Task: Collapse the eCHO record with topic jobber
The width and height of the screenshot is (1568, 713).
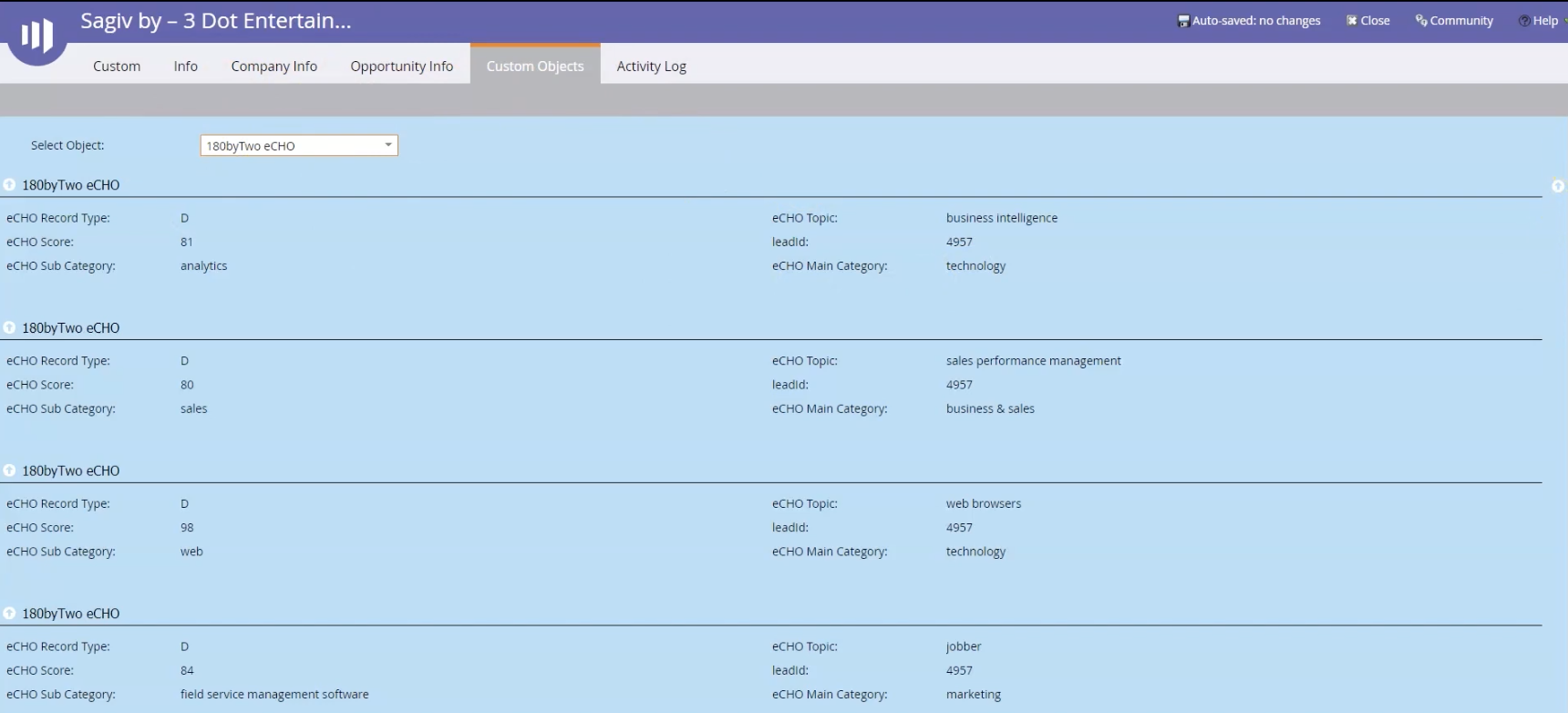Action: point(9,614)
